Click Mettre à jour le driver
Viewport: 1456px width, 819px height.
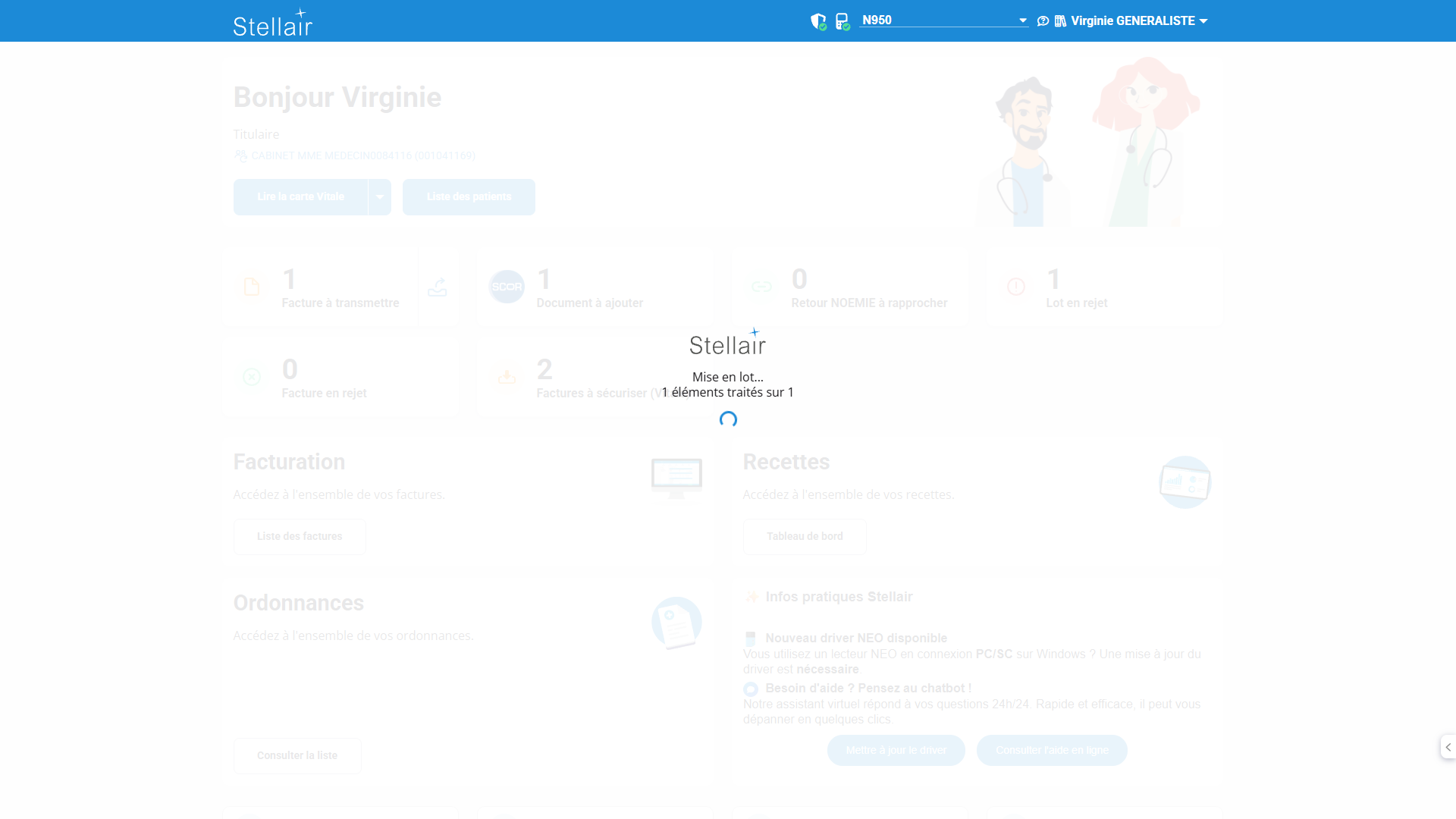[896, 751]
